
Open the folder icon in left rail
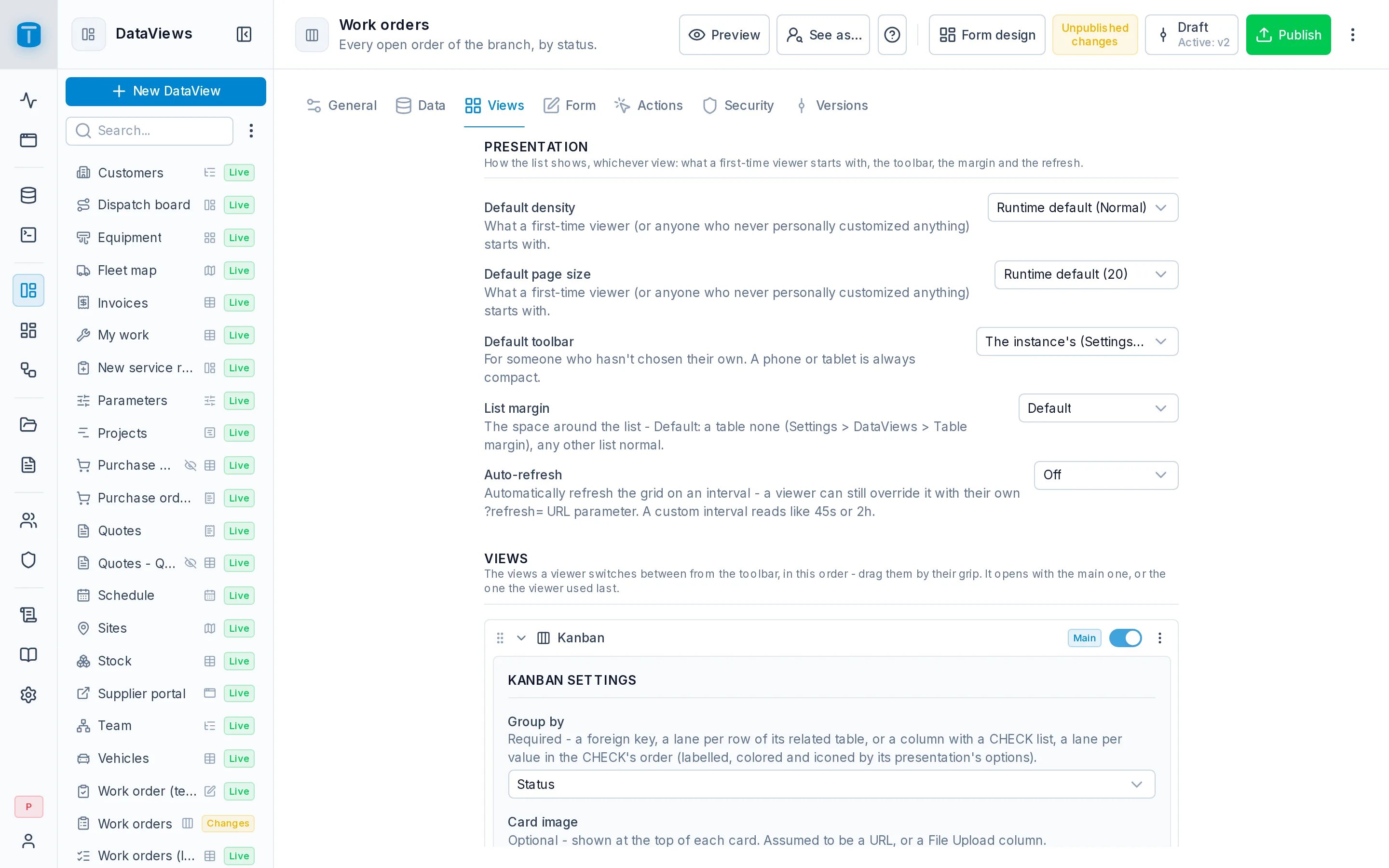point(29,425)
